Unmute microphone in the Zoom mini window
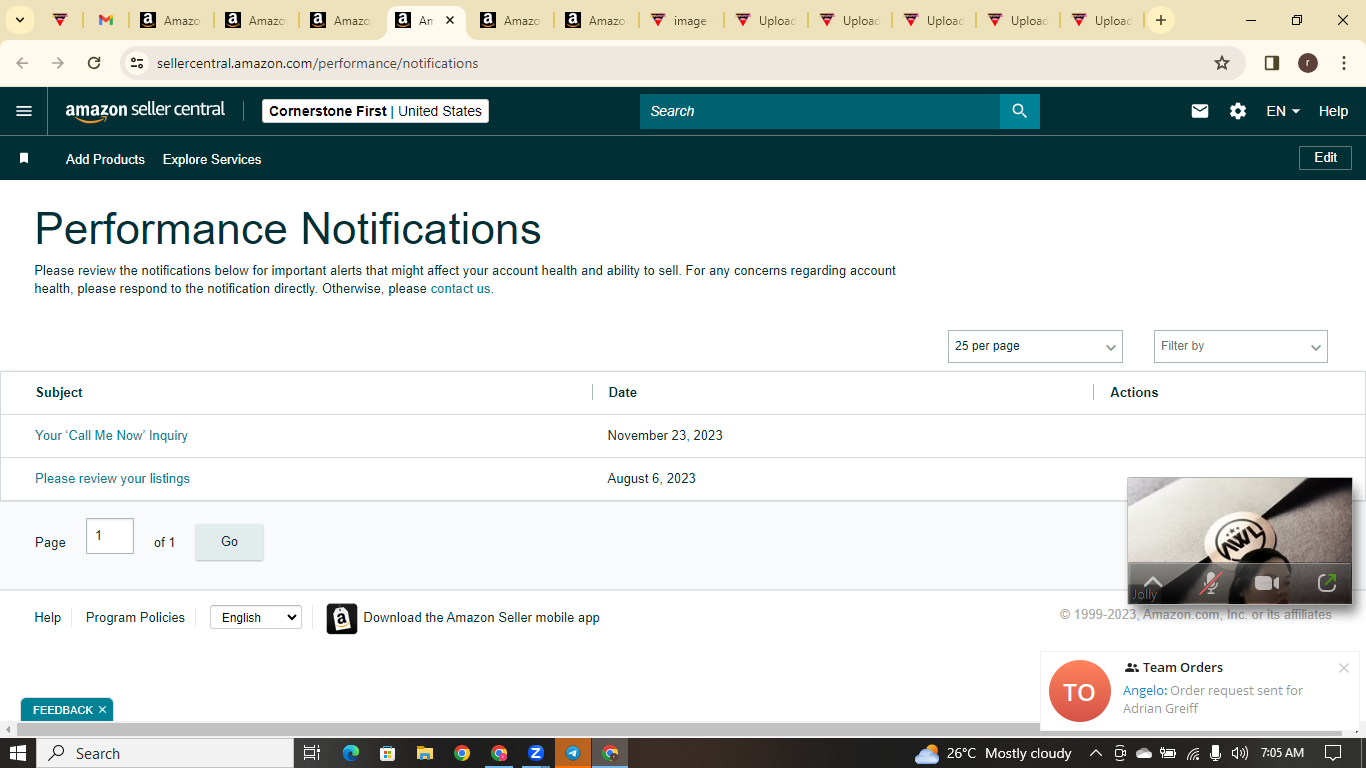The image size is (1366, 768). [x=1211, y=583]
